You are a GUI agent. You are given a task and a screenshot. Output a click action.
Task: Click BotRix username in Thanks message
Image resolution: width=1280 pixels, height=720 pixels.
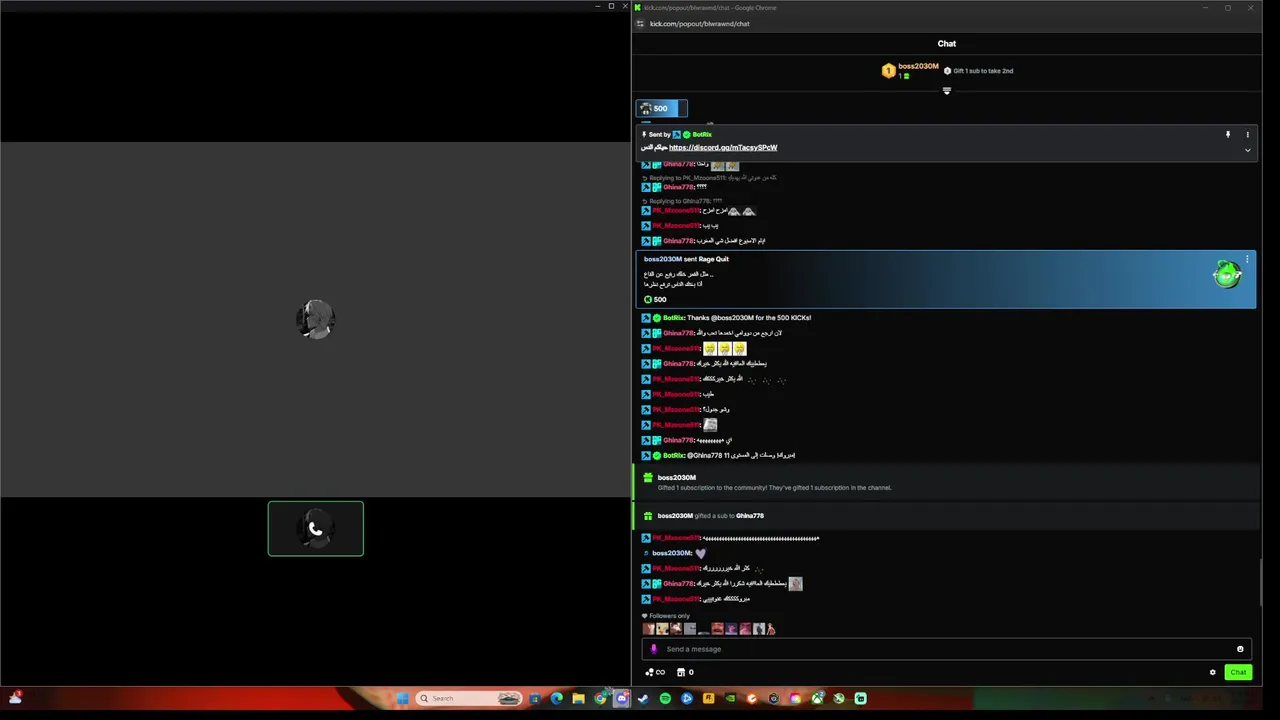[x=673, y=318]
